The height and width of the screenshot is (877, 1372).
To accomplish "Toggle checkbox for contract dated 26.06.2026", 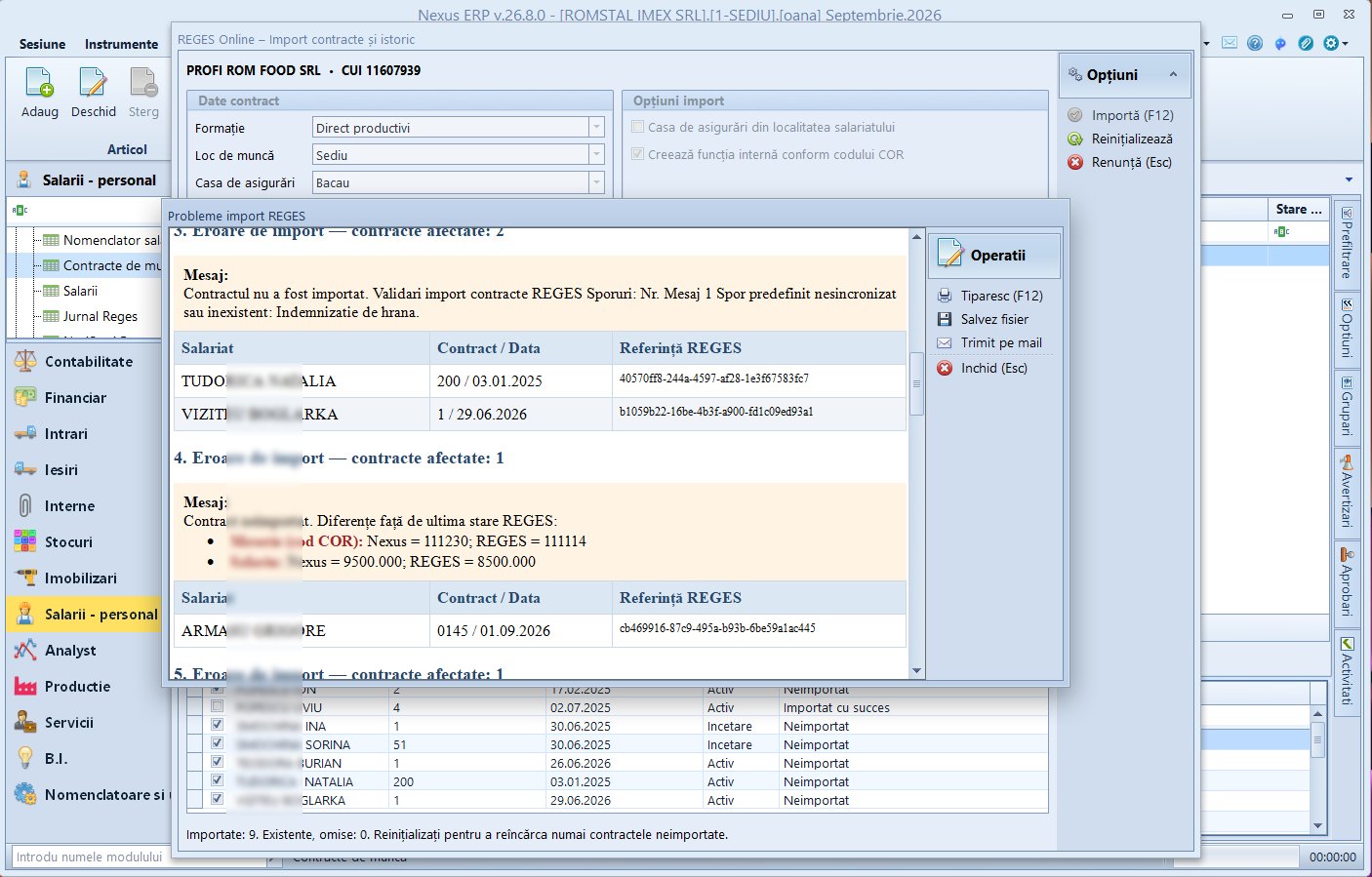I will 217,762.
